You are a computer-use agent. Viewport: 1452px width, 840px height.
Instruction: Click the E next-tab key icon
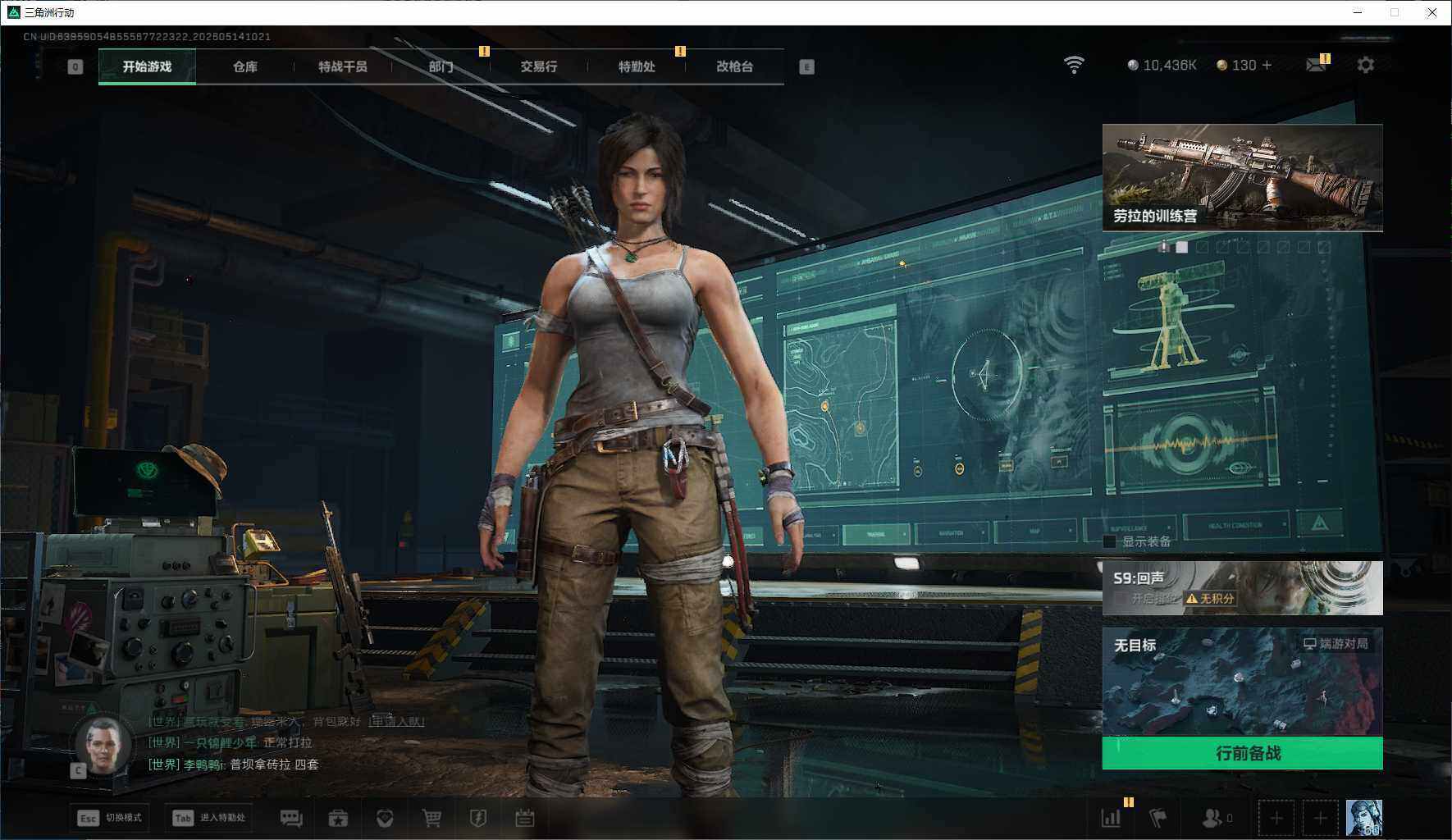click(x=806, y=67)
